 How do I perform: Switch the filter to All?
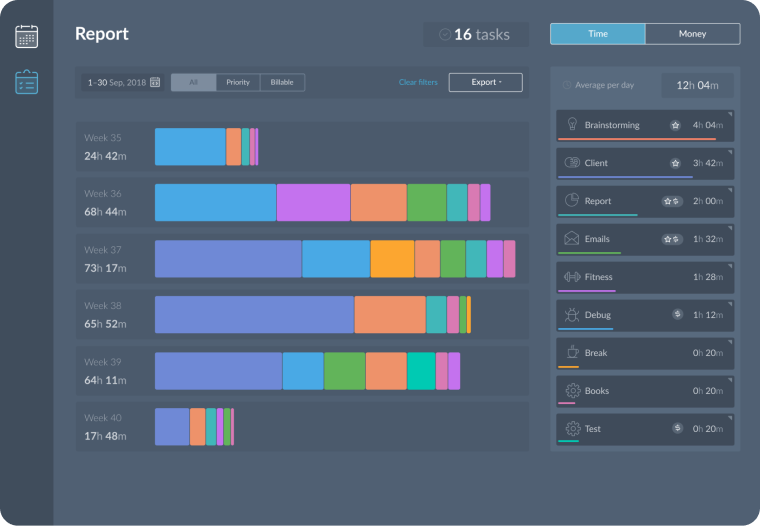coord(193,82)
